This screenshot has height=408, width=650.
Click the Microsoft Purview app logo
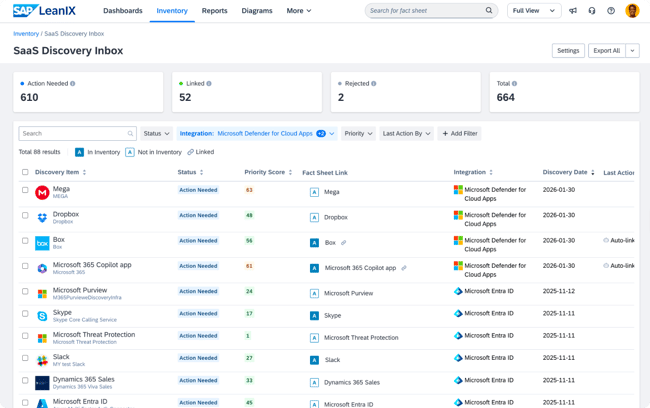point(42,294)
